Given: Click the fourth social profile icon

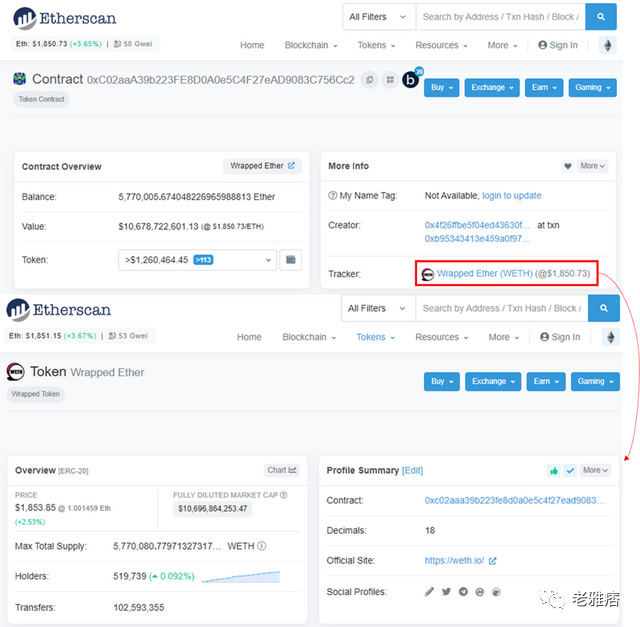Looking at the screenshot, I should tap(480, 592).
